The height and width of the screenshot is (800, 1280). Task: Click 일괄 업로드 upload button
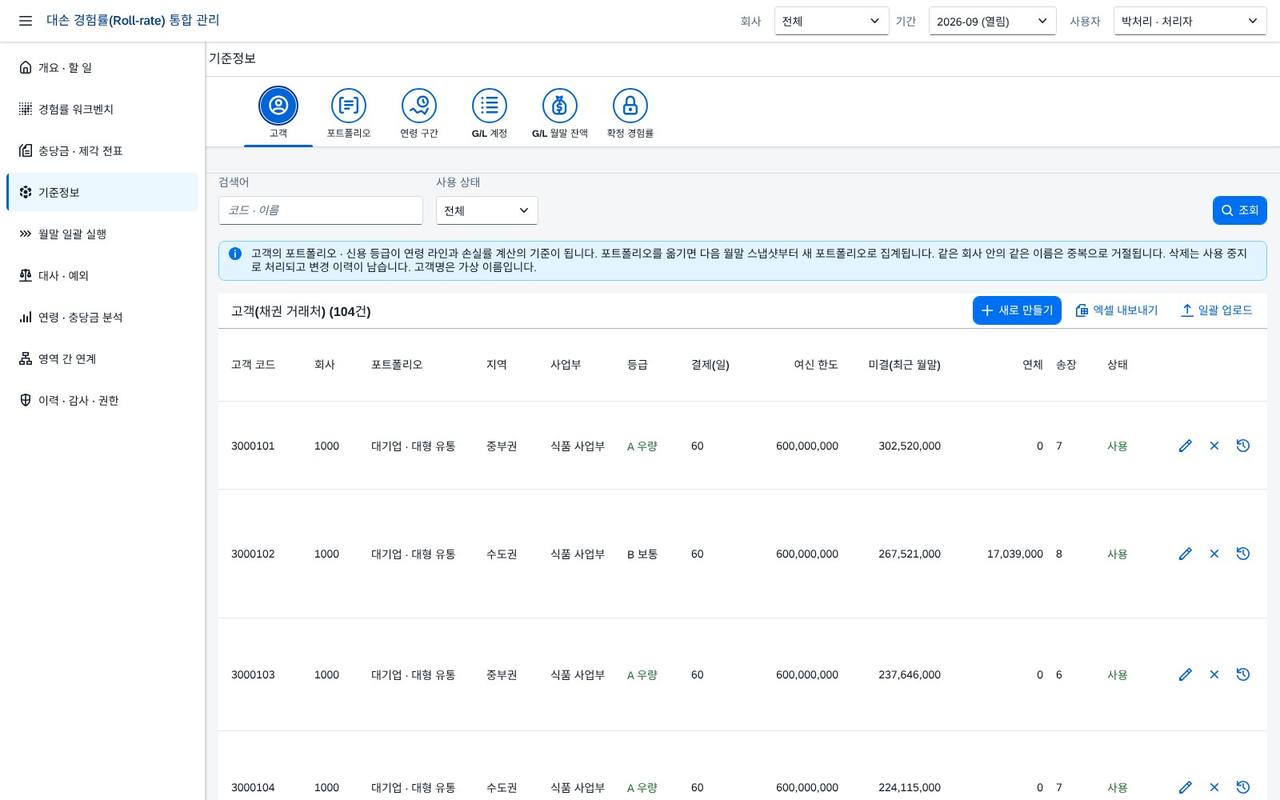[x=1216, y=310]
